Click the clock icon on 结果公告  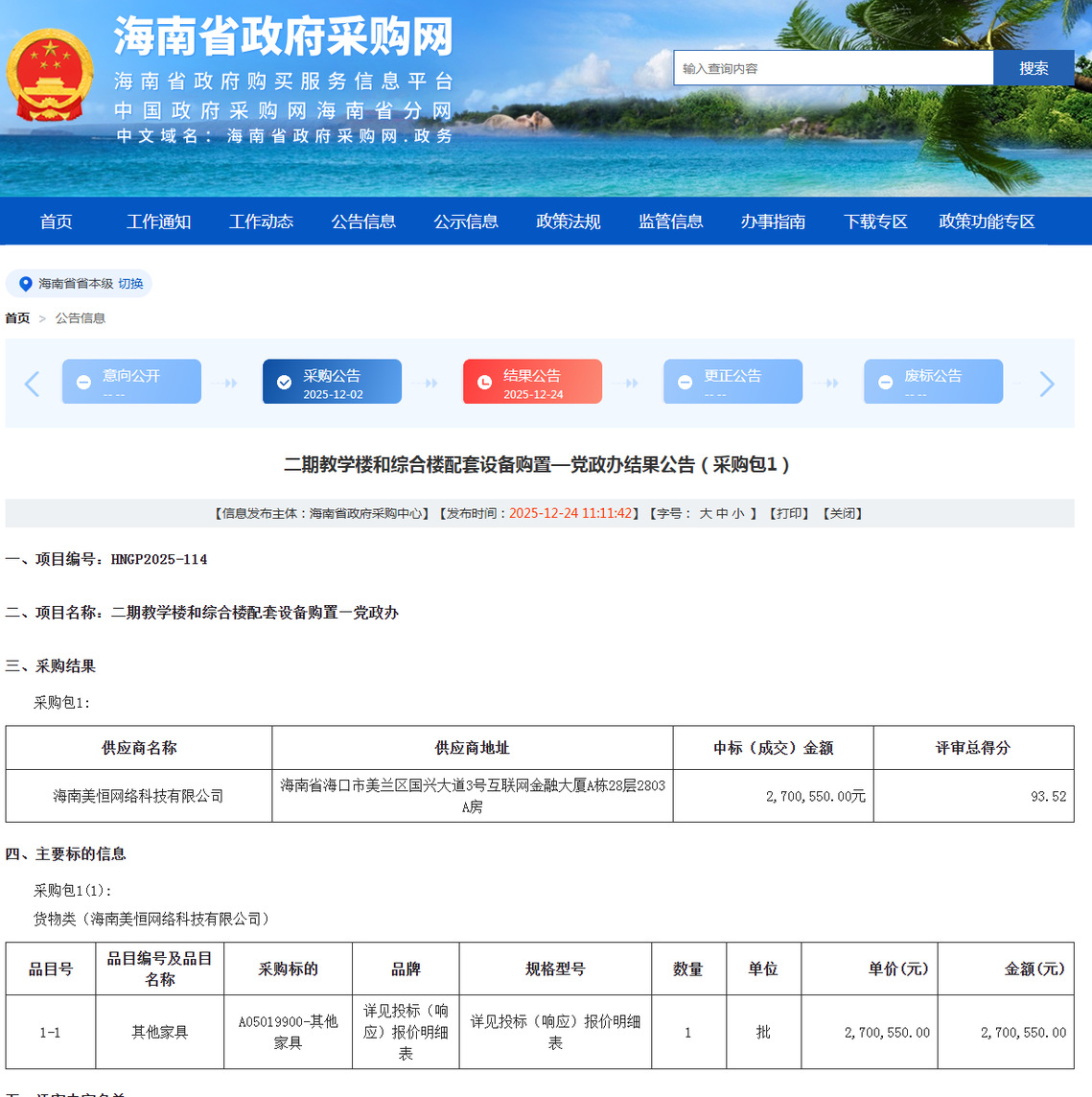pyautogui.click(x=484, y=383)
